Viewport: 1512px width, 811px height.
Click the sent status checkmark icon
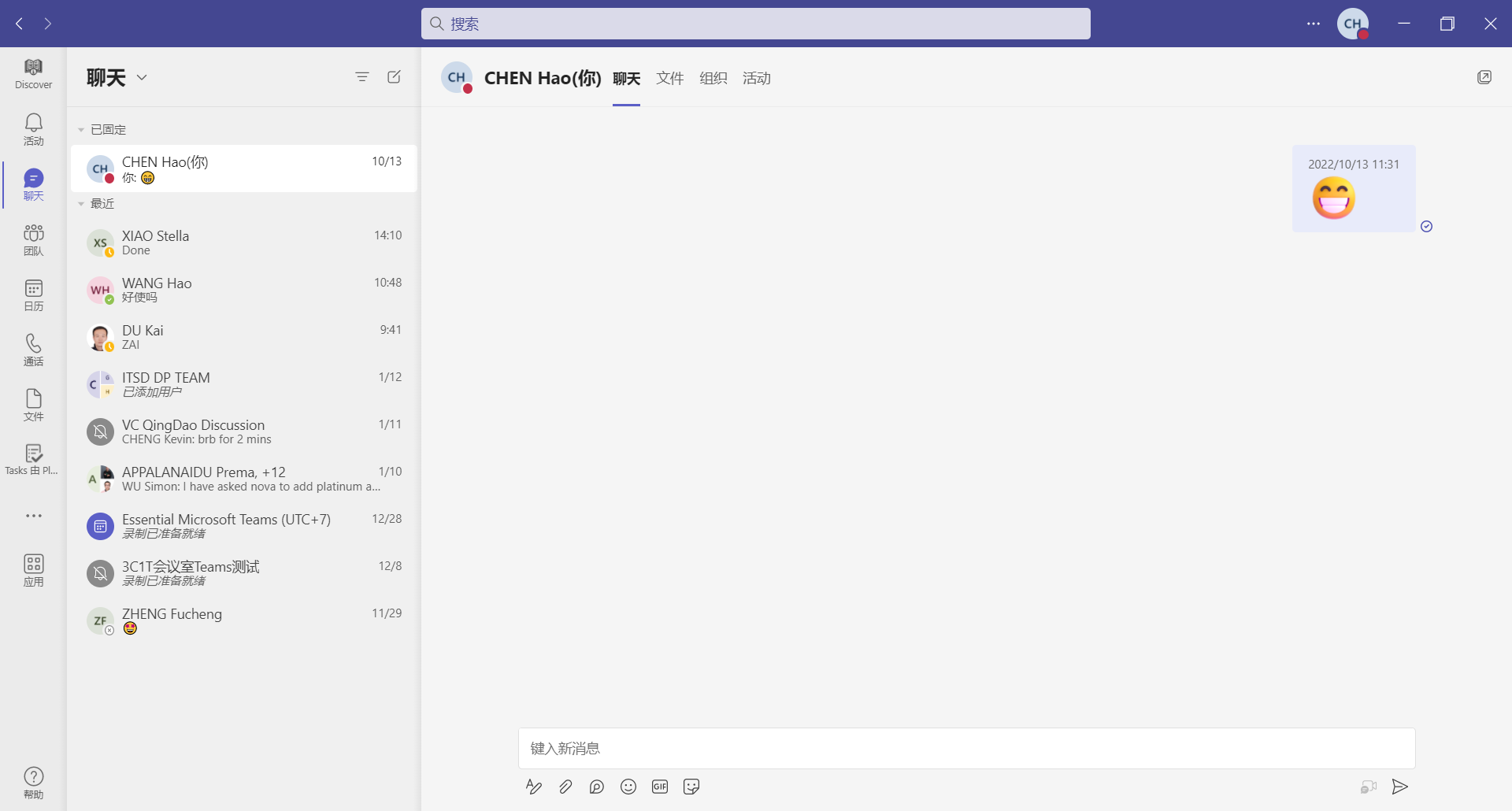[x=1427, y=227]
